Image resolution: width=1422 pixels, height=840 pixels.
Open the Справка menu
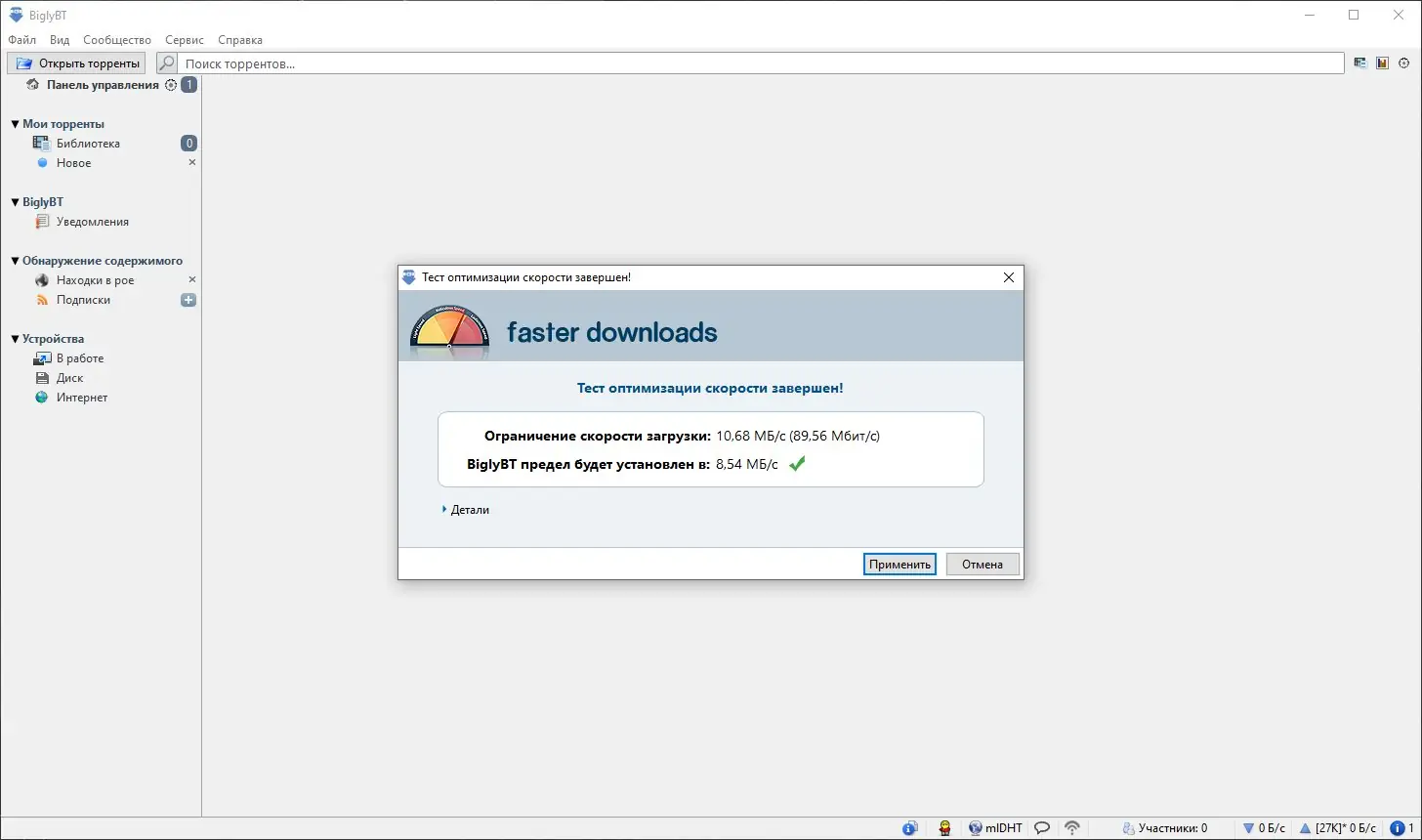(240, 40)
